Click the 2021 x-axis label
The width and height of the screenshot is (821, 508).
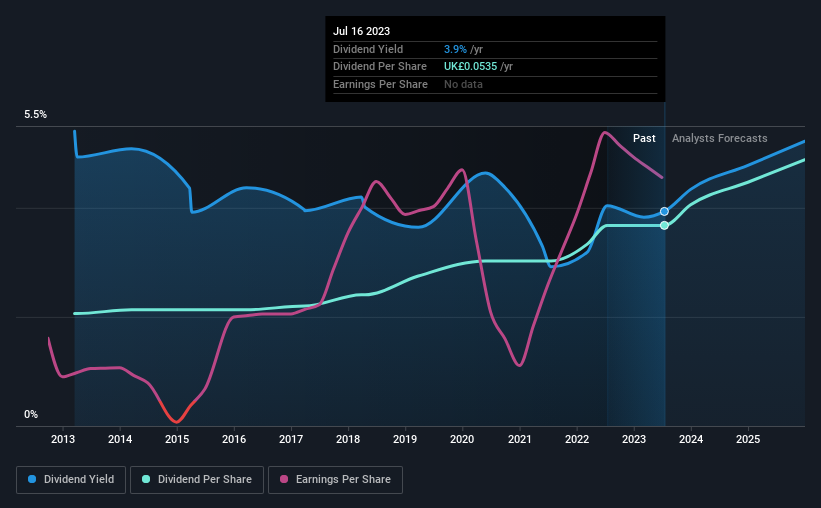[x=520, y=439]
